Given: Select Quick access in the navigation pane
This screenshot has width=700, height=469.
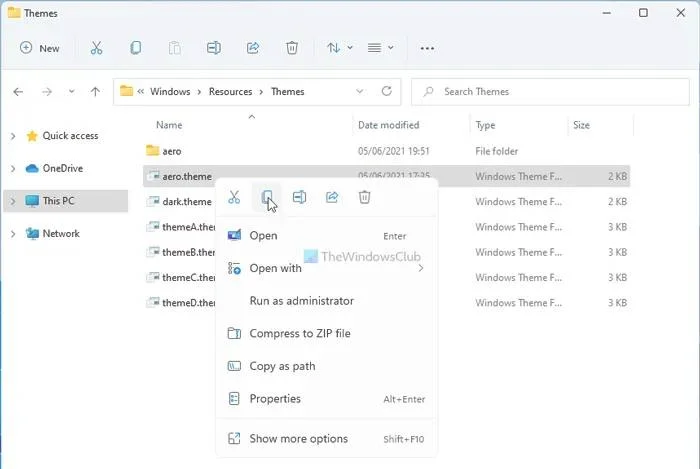Looking at the screenshot, I should (70, 136).
